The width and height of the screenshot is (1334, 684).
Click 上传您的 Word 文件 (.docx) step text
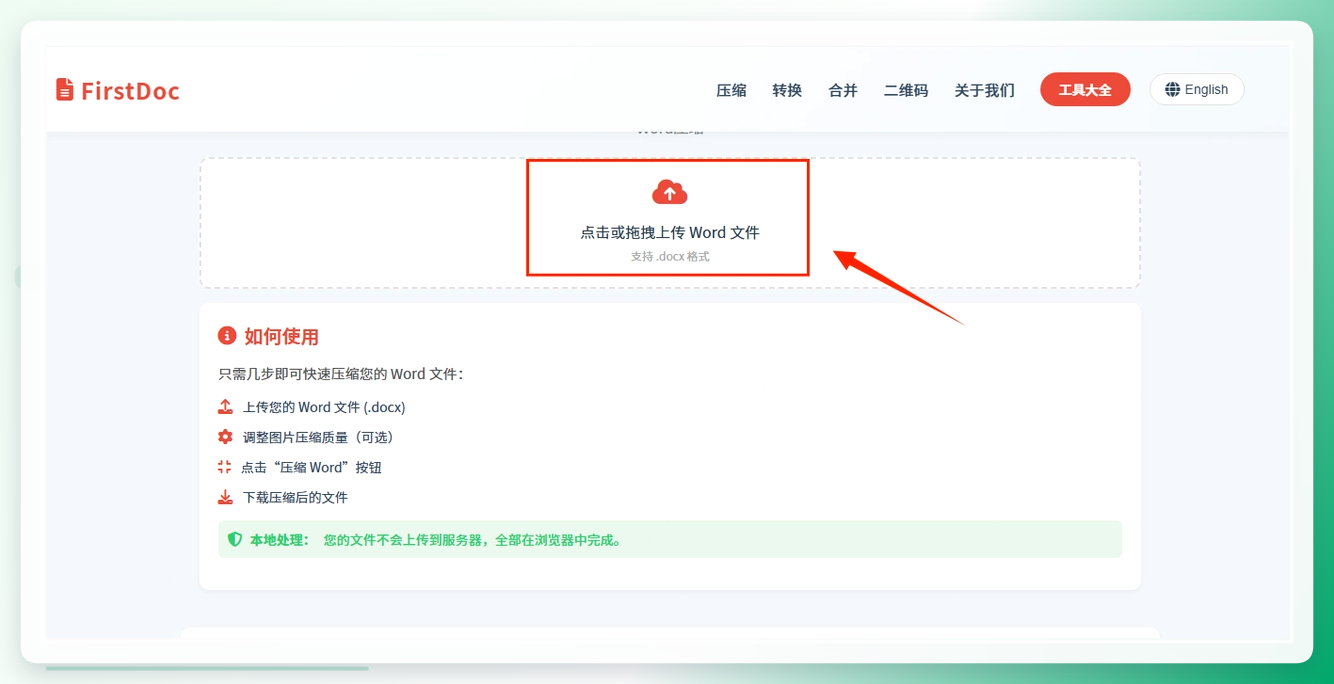coord(324,407)
